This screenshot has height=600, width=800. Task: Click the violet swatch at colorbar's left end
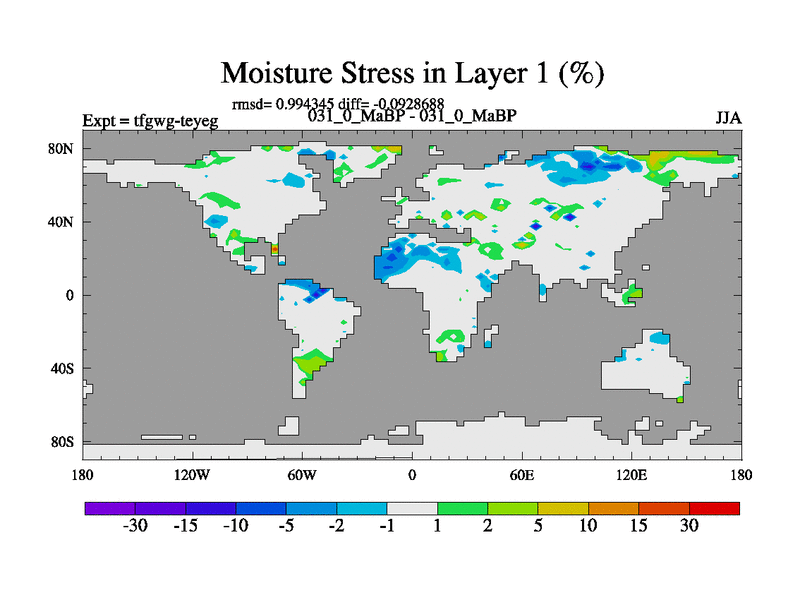[110, 508]
